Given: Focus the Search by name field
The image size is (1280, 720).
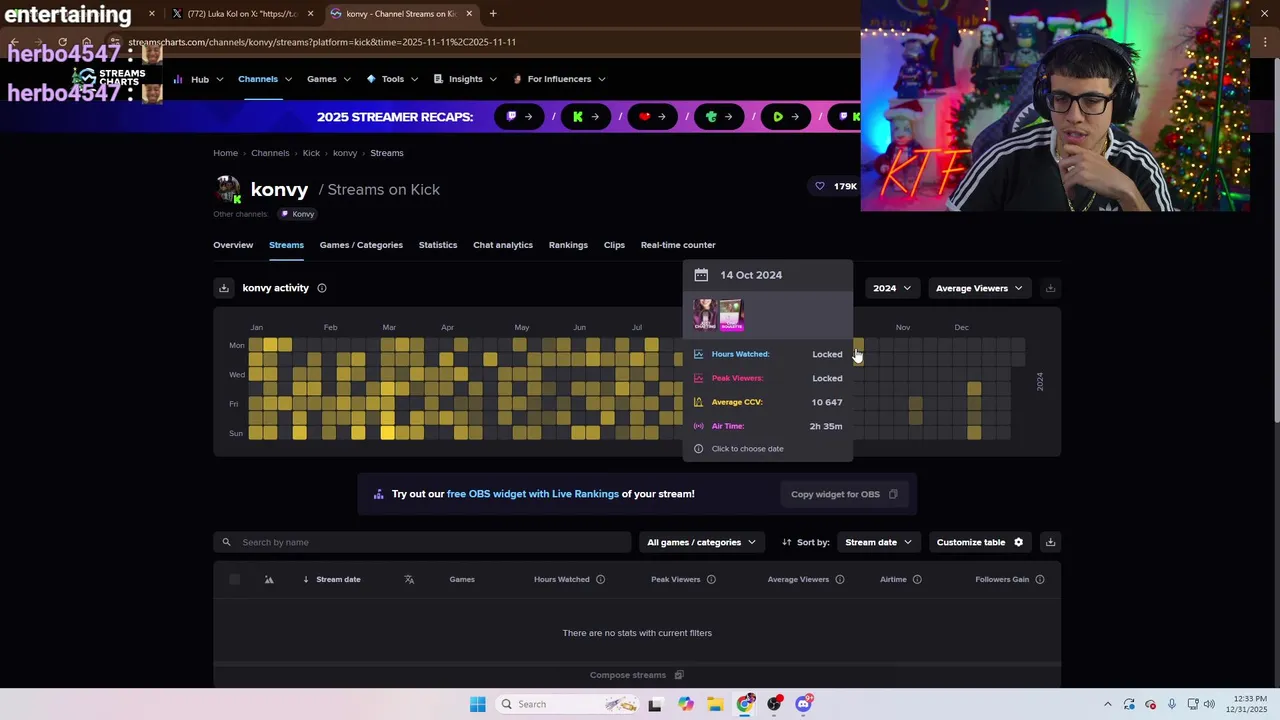Looking at the screenshot, I should [422, 542].
